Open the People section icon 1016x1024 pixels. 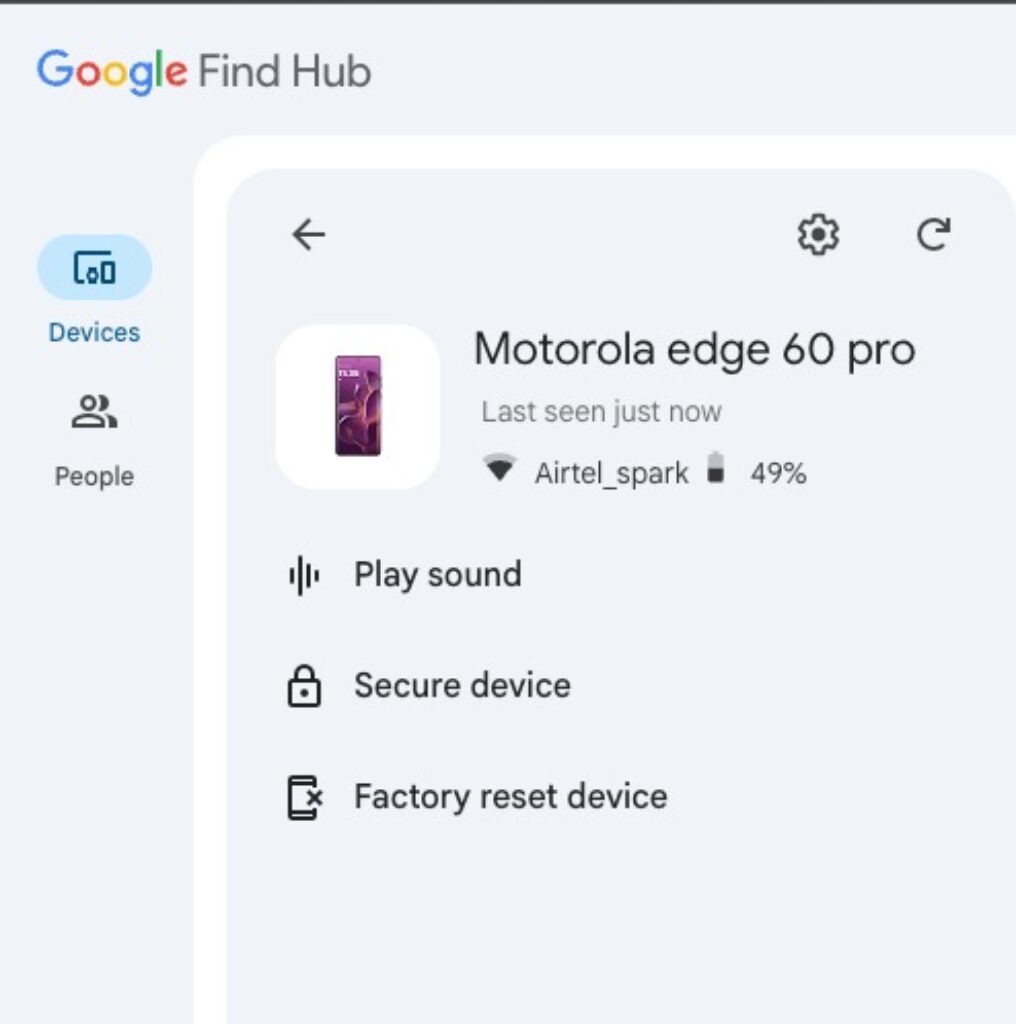tap(95, 412)
